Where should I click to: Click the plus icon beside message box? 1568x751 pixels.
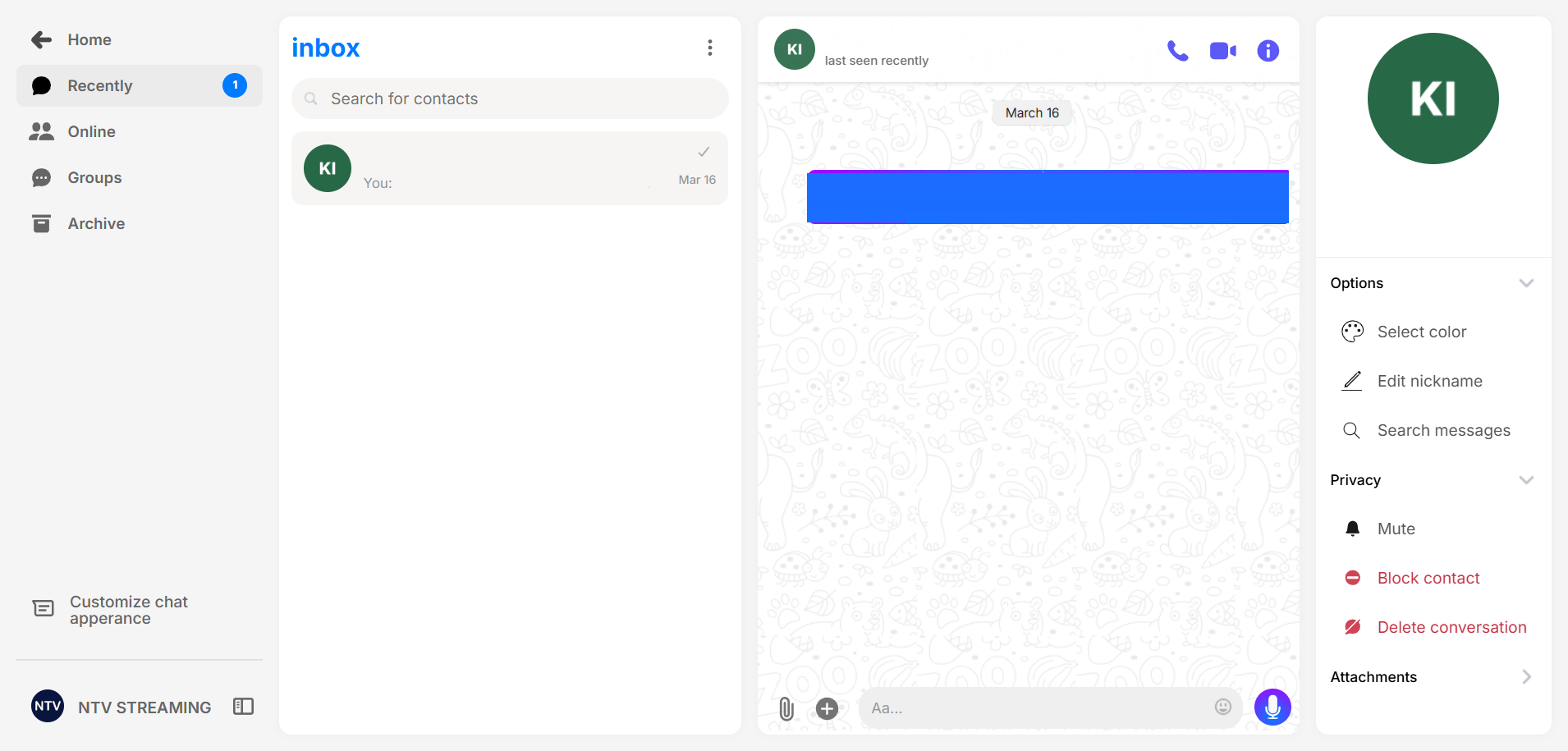pos(827,708)
